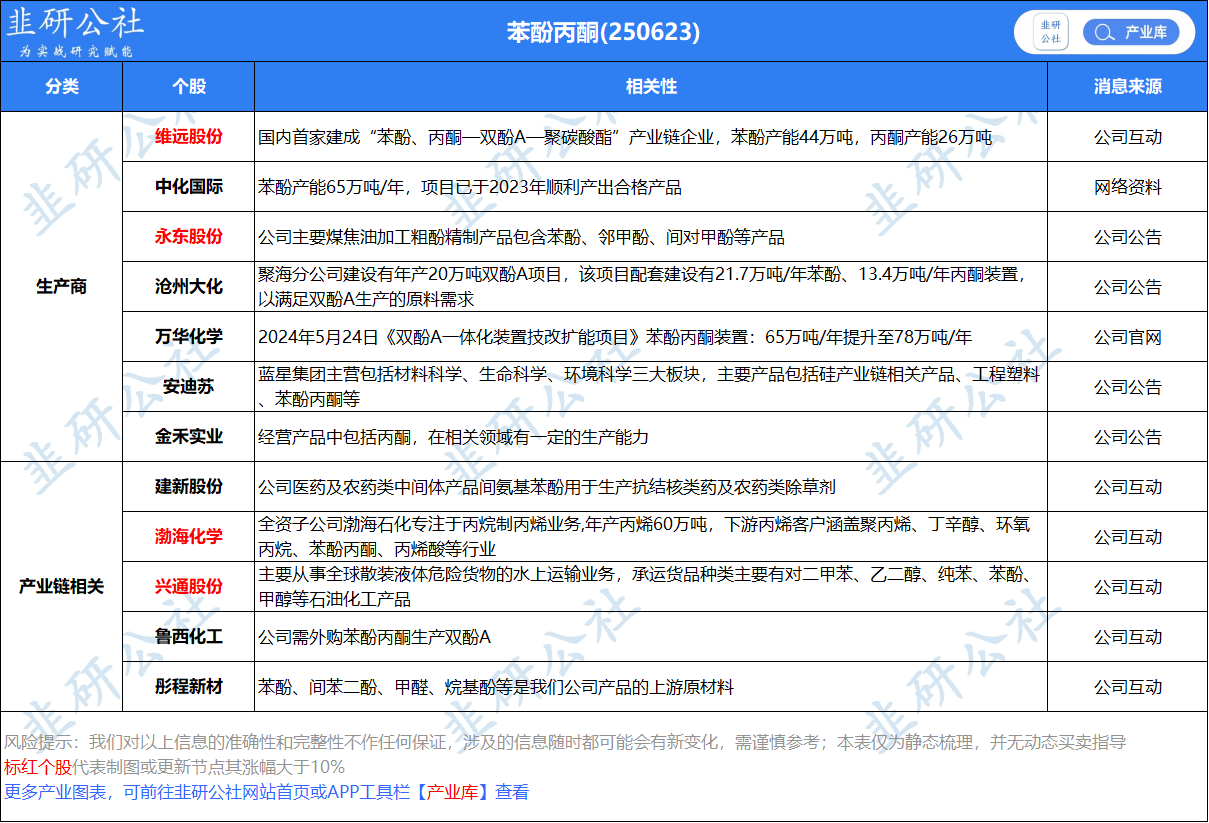
Task: Select the 产业链相关 category cell
Action: [62, 587]
